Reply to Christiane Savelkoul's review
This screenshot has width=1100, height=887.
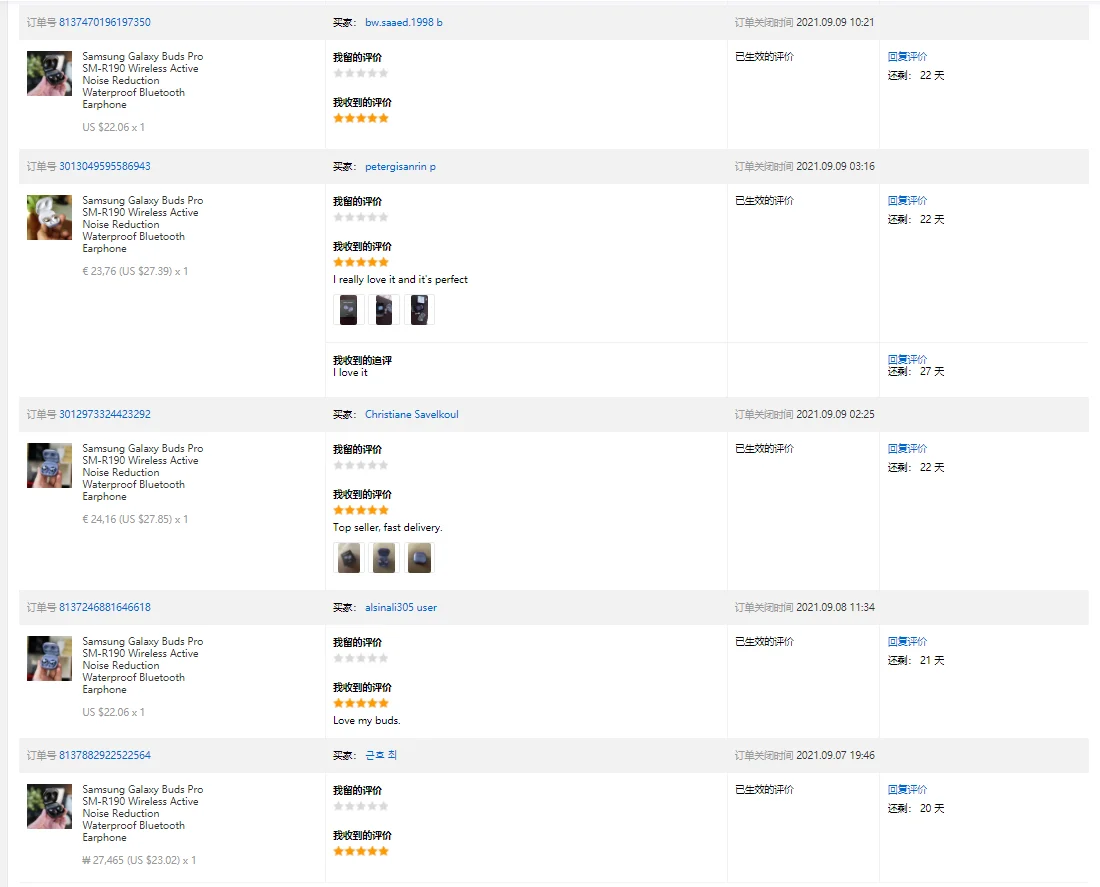click(x=907, y=448)
